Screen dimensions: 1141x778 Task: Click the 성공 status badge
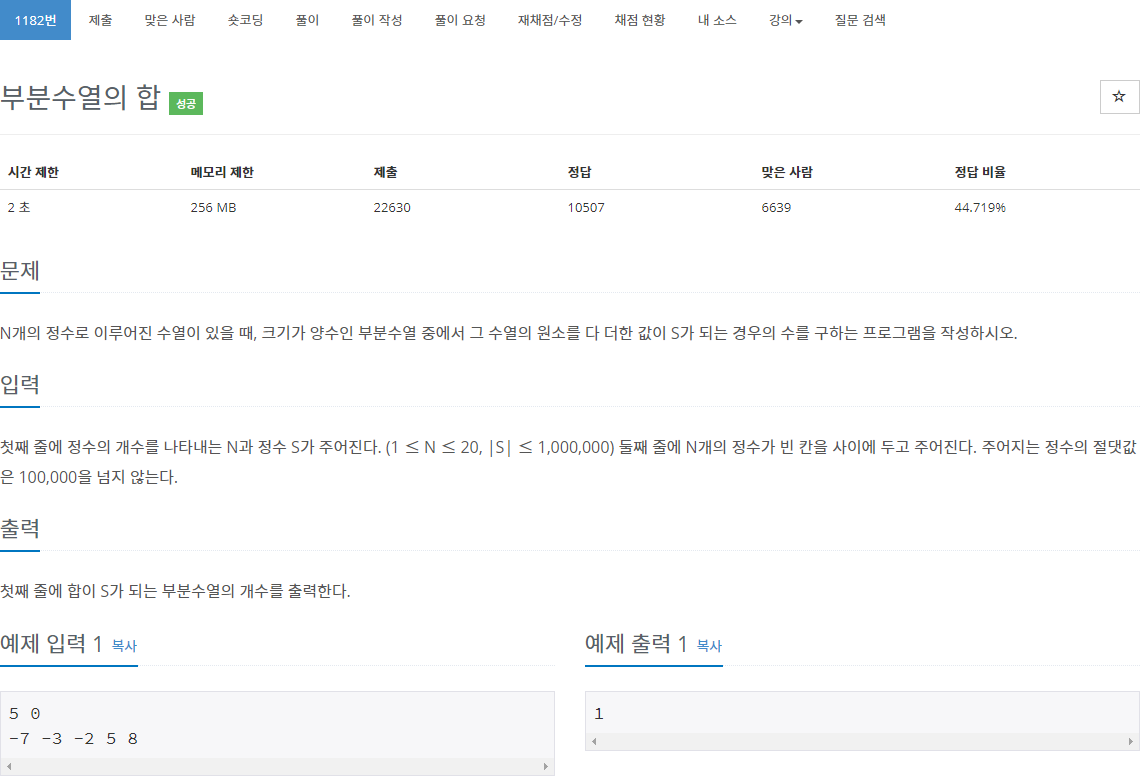(x=186, y=103)
